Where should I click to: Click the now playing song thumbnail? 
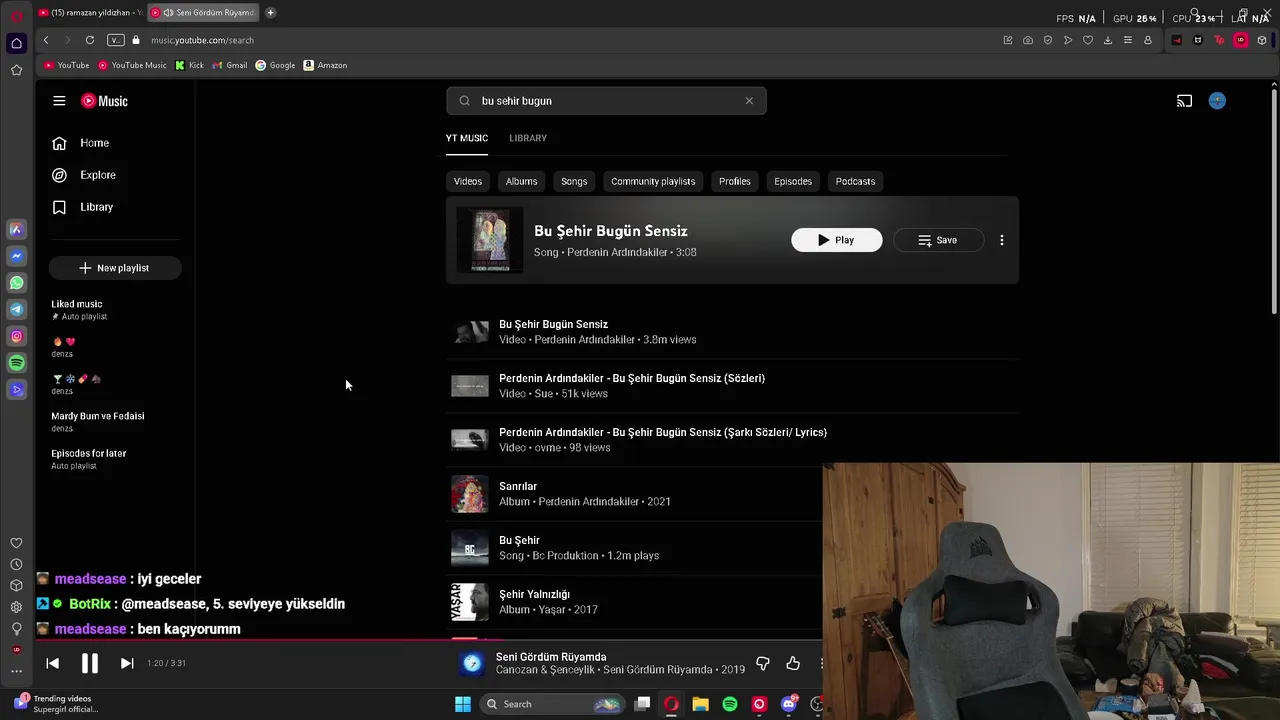(x=472, y=664)
